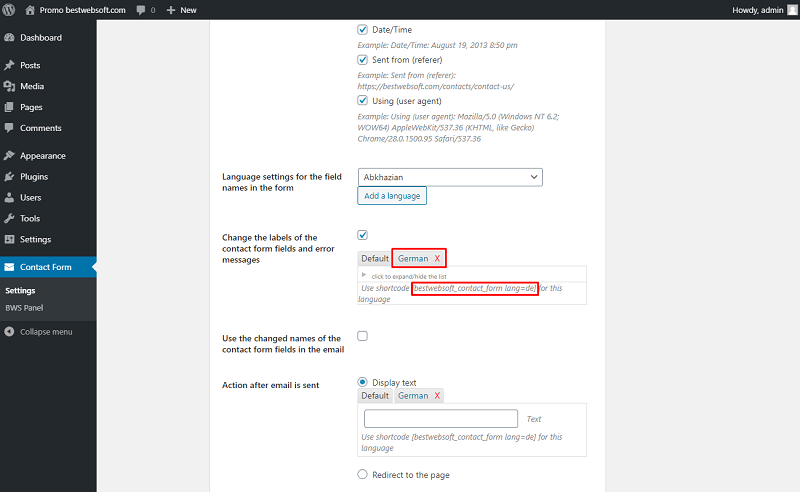
Task: Switch to Default tab in labels section
Action: coord(375,258)
